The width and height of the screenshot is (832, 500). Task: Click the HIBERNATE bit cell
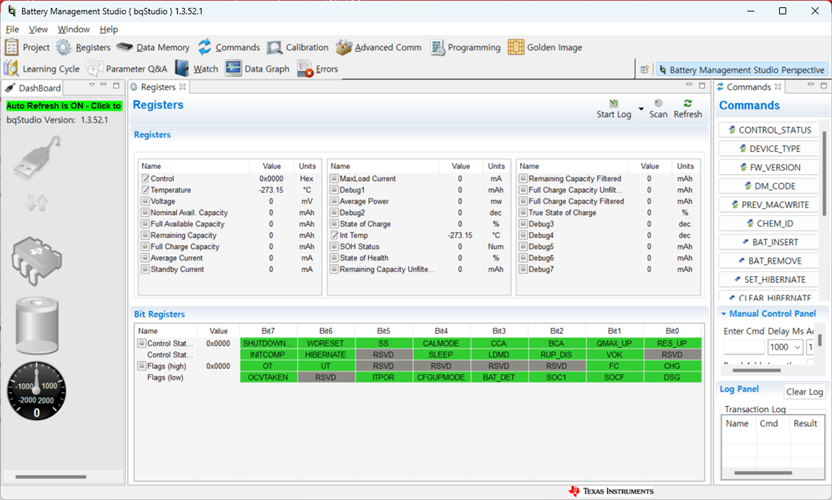(x=326, y=355)
